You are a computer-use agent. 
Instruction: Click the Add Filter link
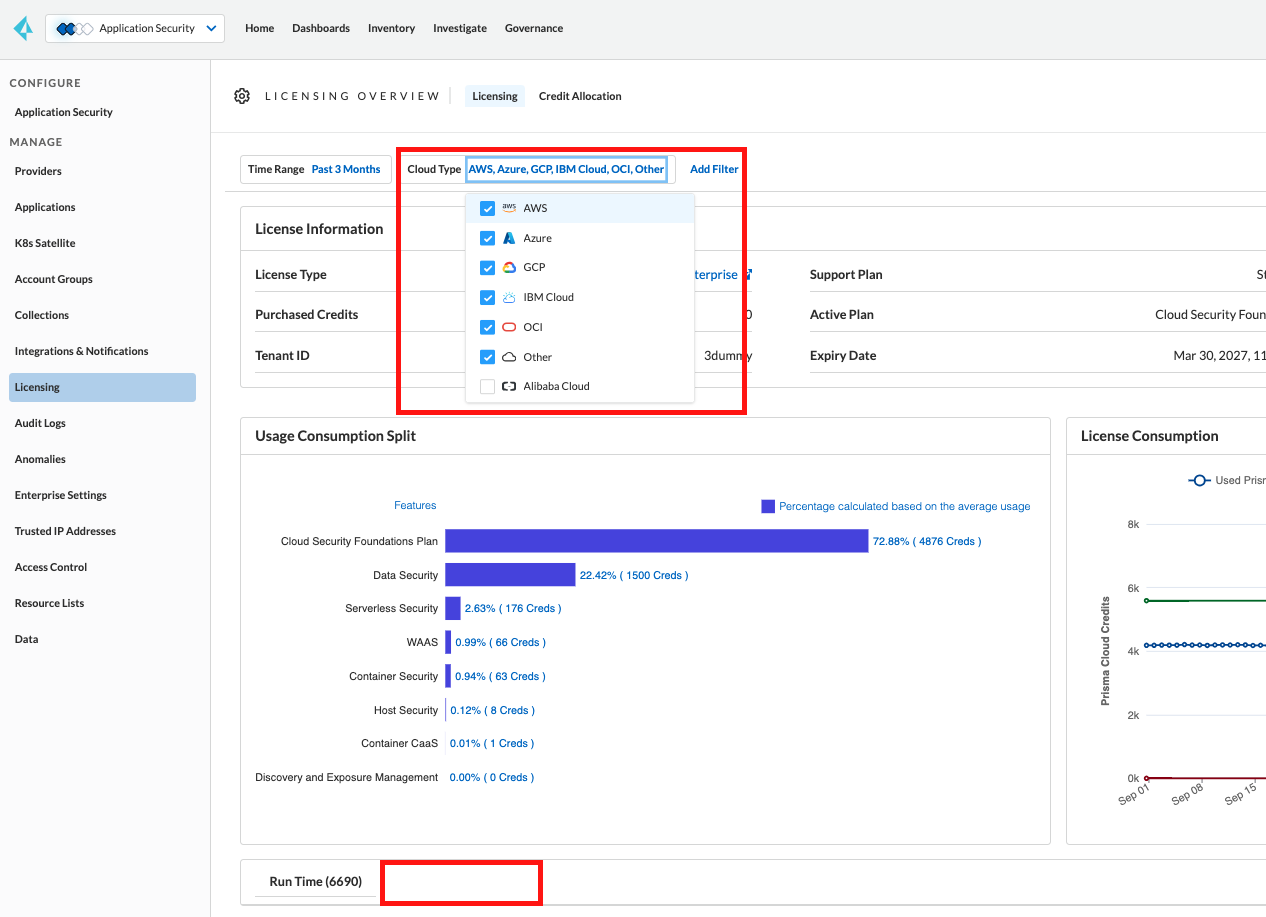714,169
